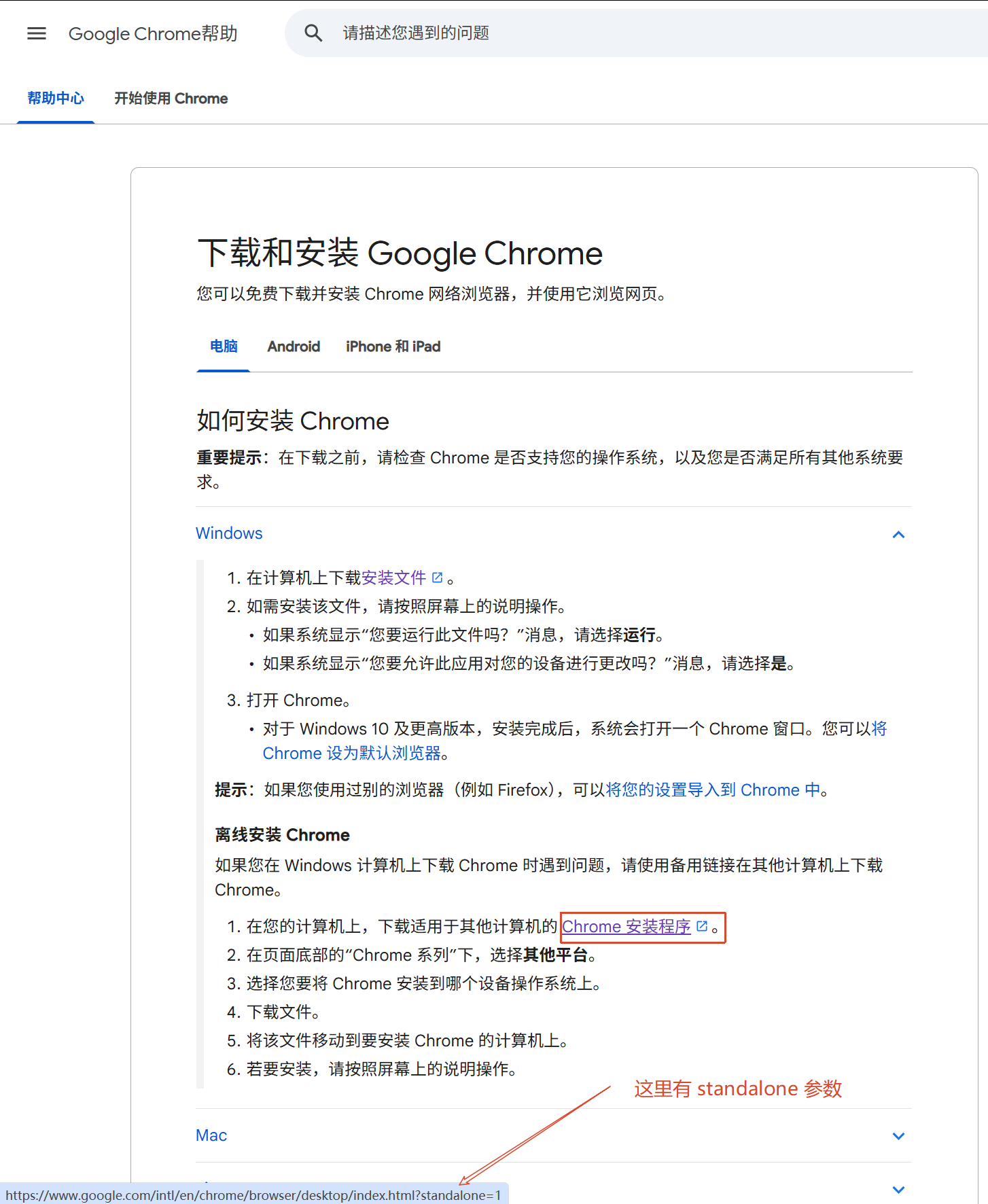The height and width of the screenshot is (1204, 988).
Task: Open the Google Chrome帮助 home title
Action: pos(153,33)
